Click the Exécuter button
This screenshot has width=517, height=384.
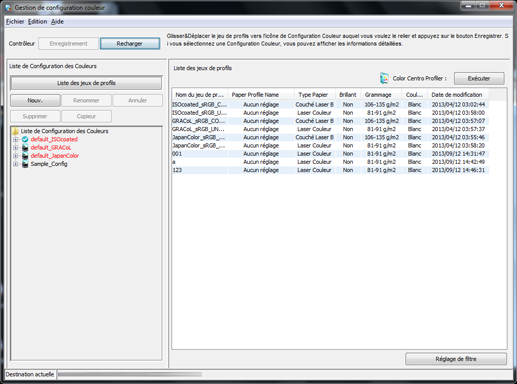click(479, 78)
